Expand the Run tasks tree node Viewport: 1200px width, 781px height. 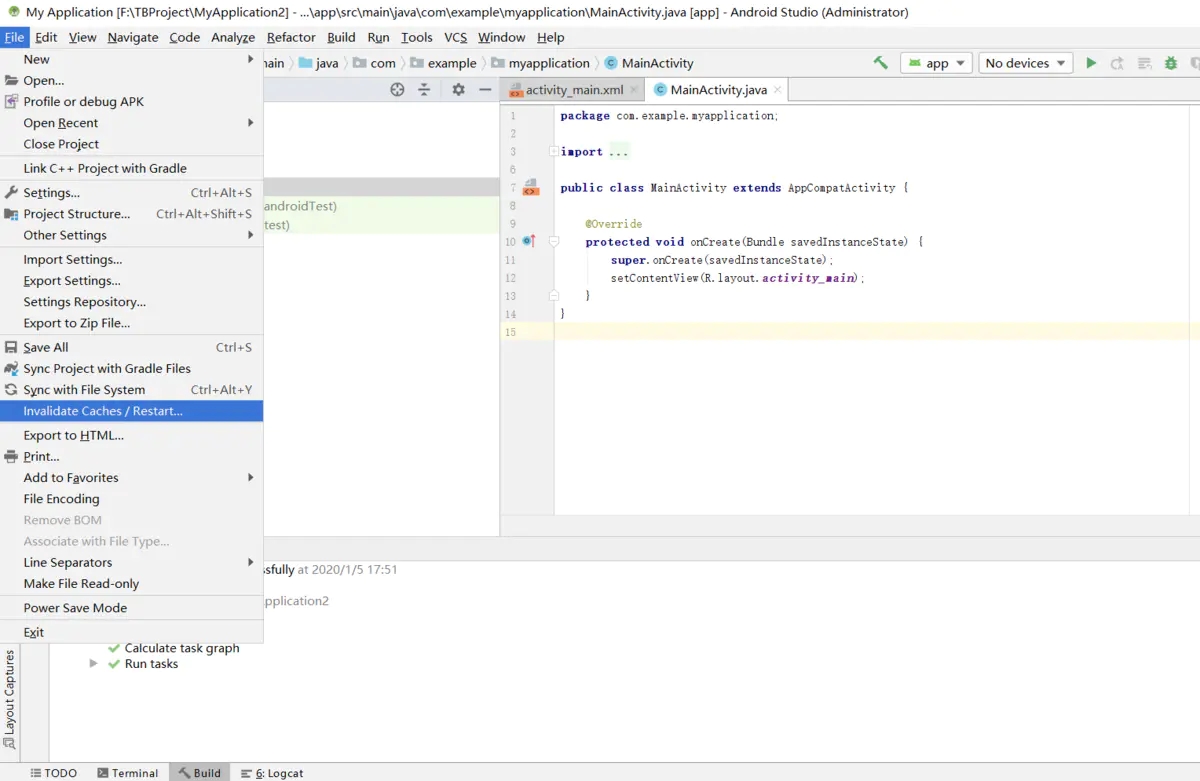pos(93,664)
